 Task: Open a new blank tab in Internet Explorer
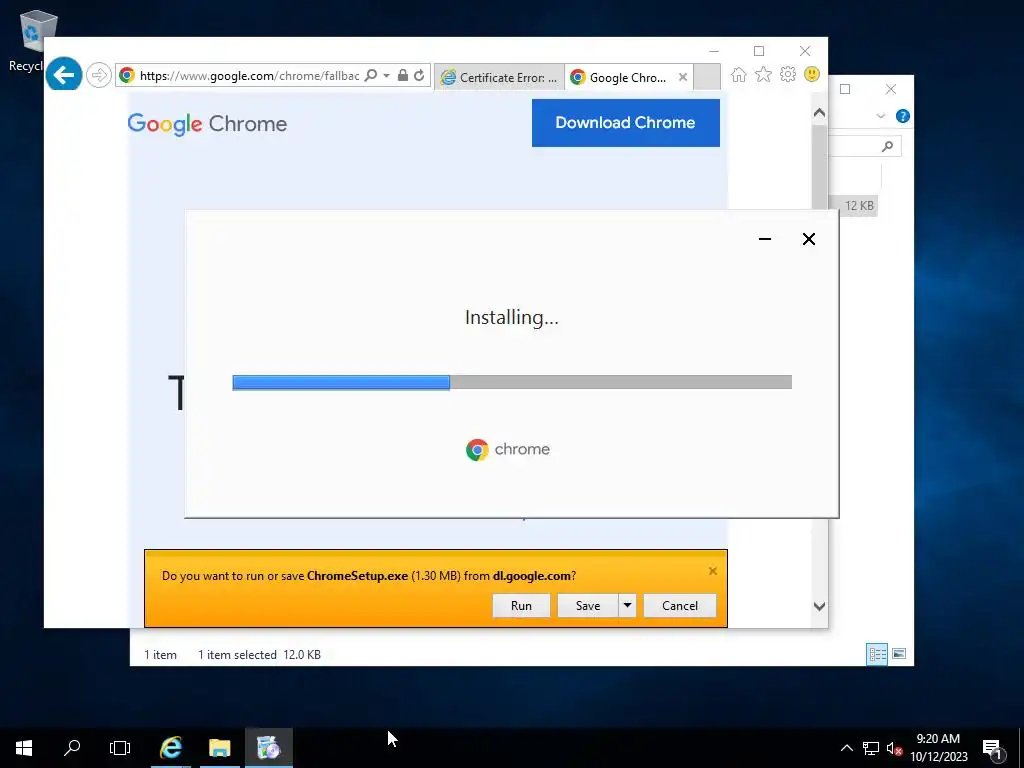[x=707, y=77]
